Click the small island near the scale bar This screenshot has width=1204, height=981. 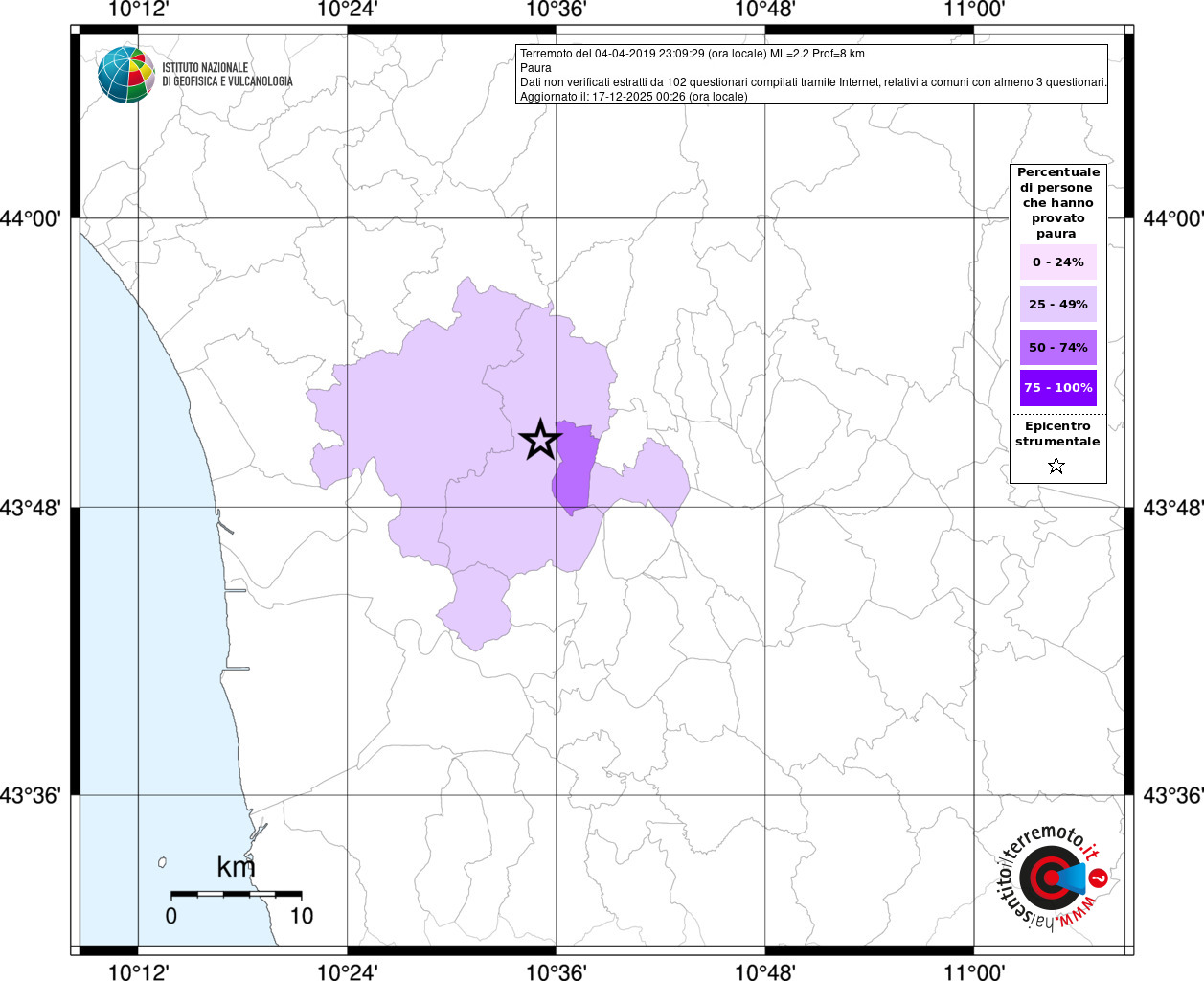(x=163, y=862)
